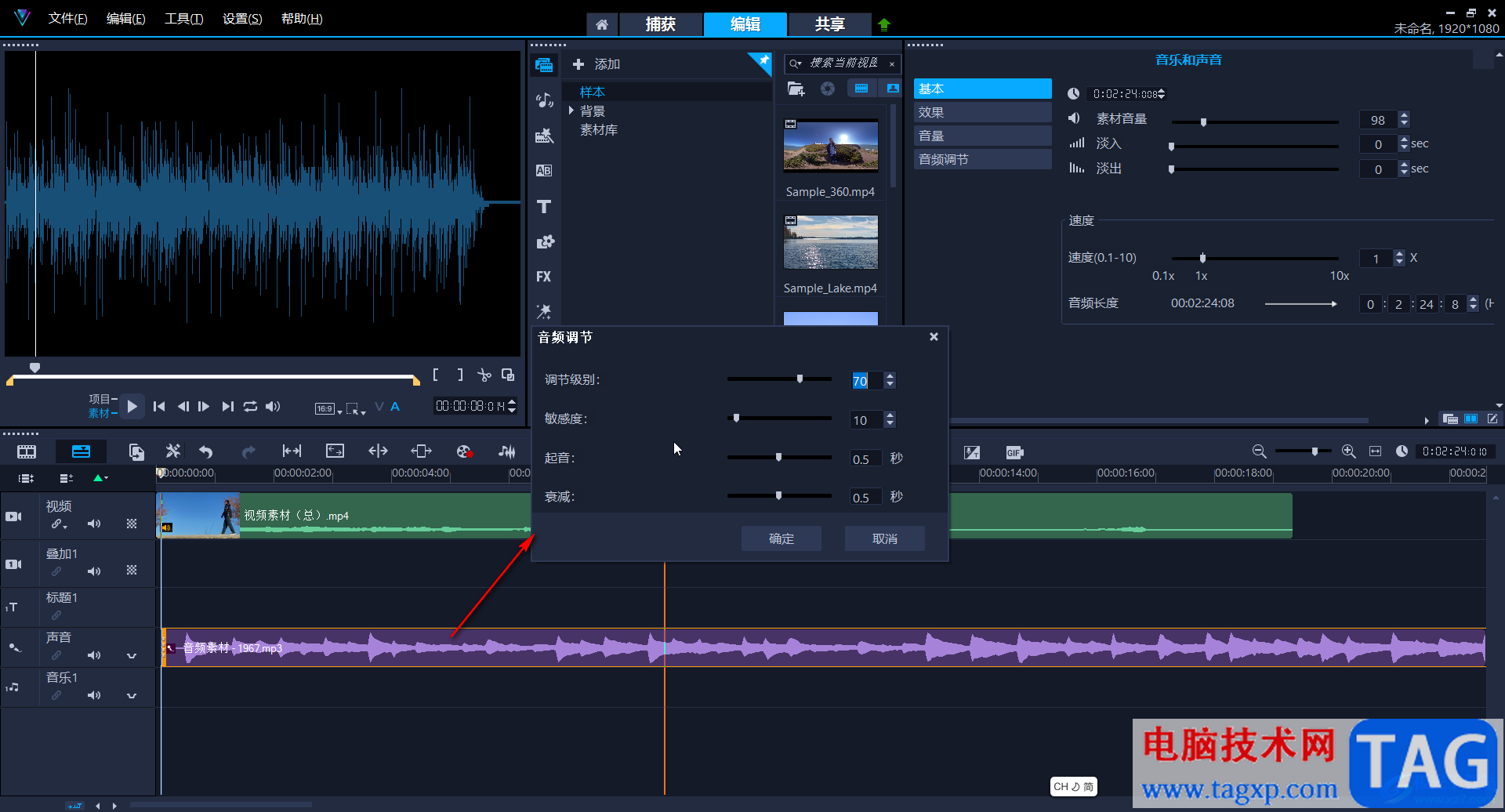
Task: Open the 文件(F) menu
Action: 67,19
